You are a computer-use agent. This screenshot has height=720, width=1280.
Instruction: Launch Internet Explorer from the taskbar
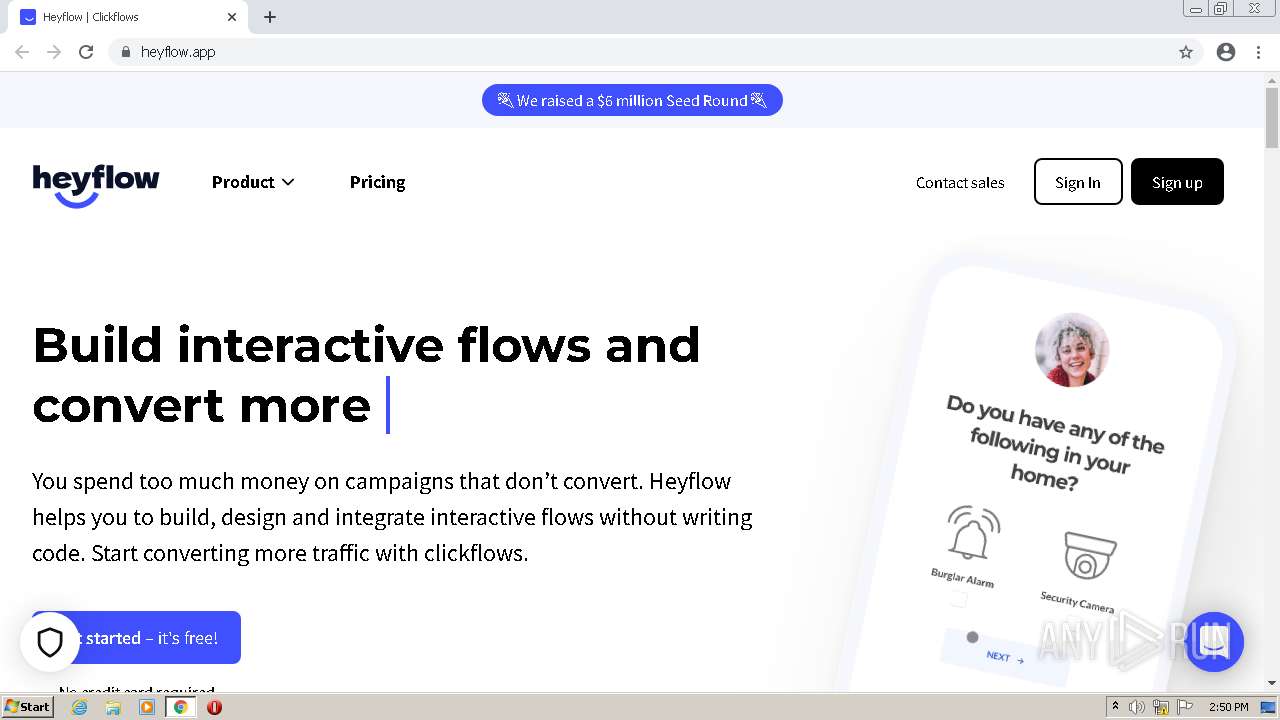click(x=80, y=707)
